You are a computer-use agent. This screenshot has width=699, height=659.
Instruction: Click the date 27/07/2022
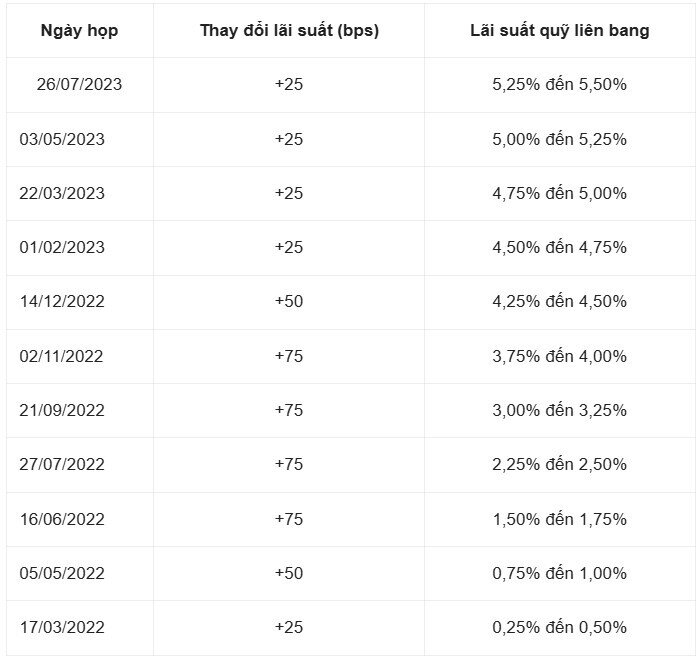point(62,464)
